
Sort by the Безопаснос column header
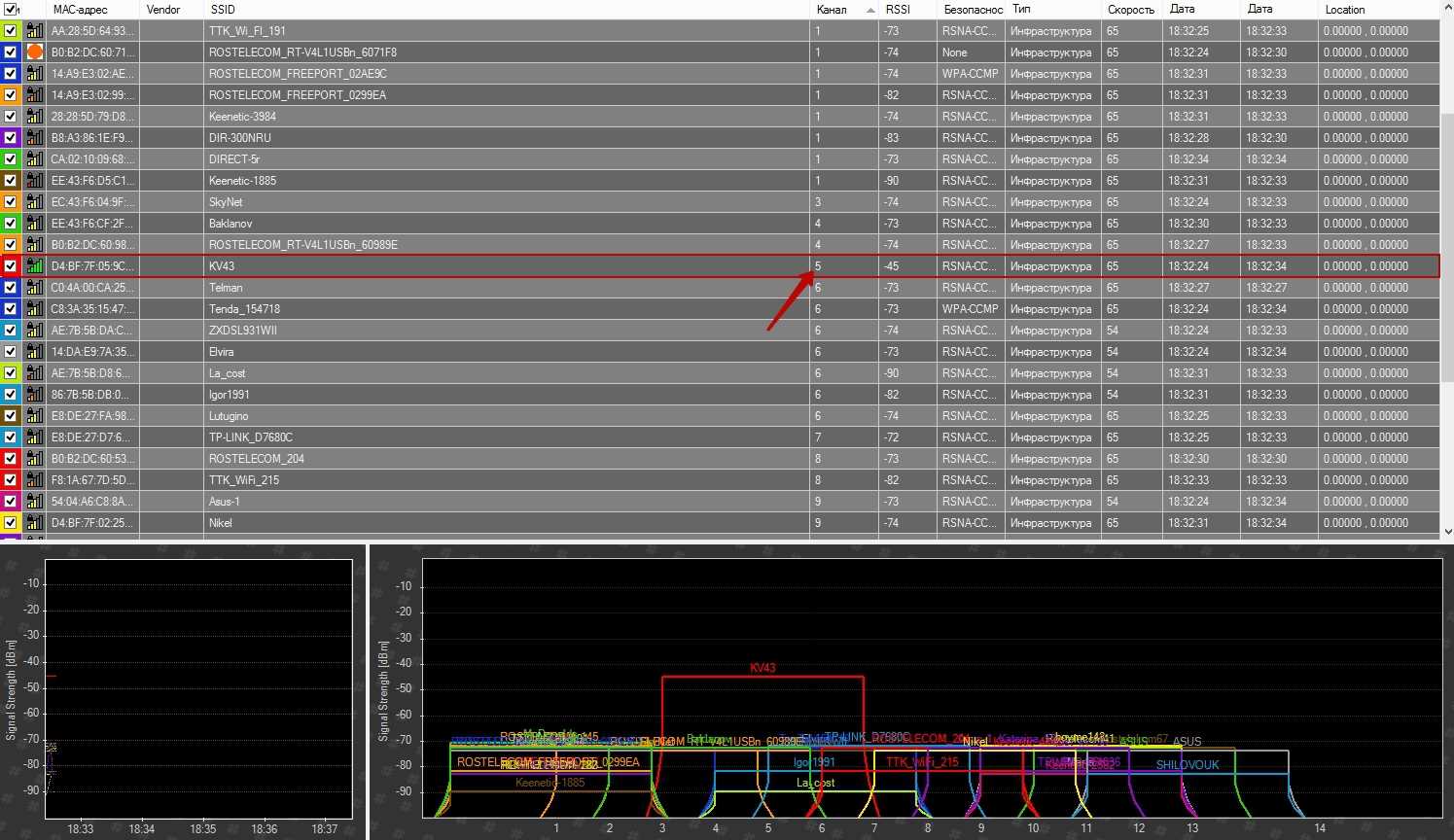point(971,9)
